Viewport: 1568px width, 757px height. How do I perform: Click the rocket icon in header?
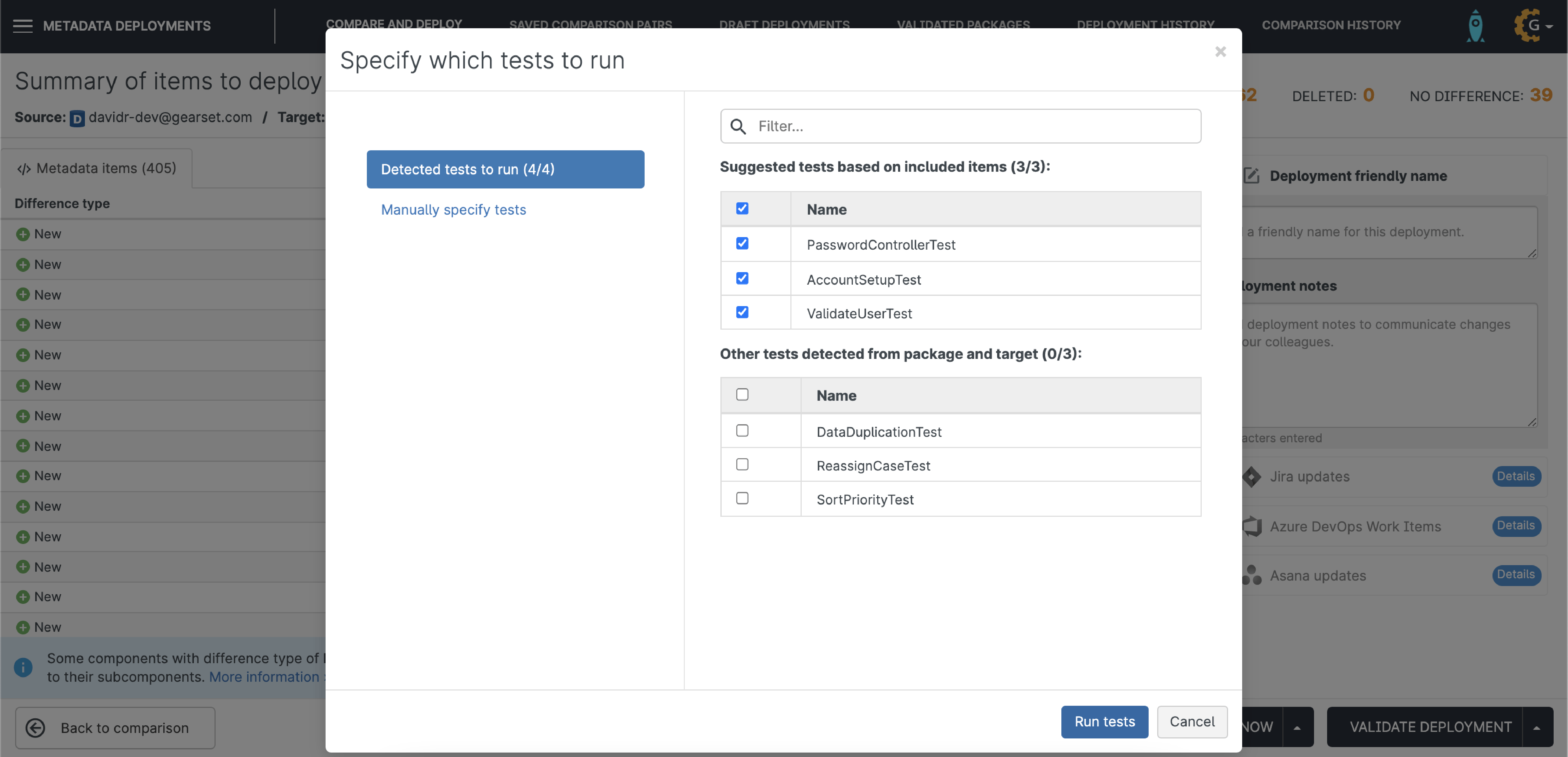click(1475, 26)
